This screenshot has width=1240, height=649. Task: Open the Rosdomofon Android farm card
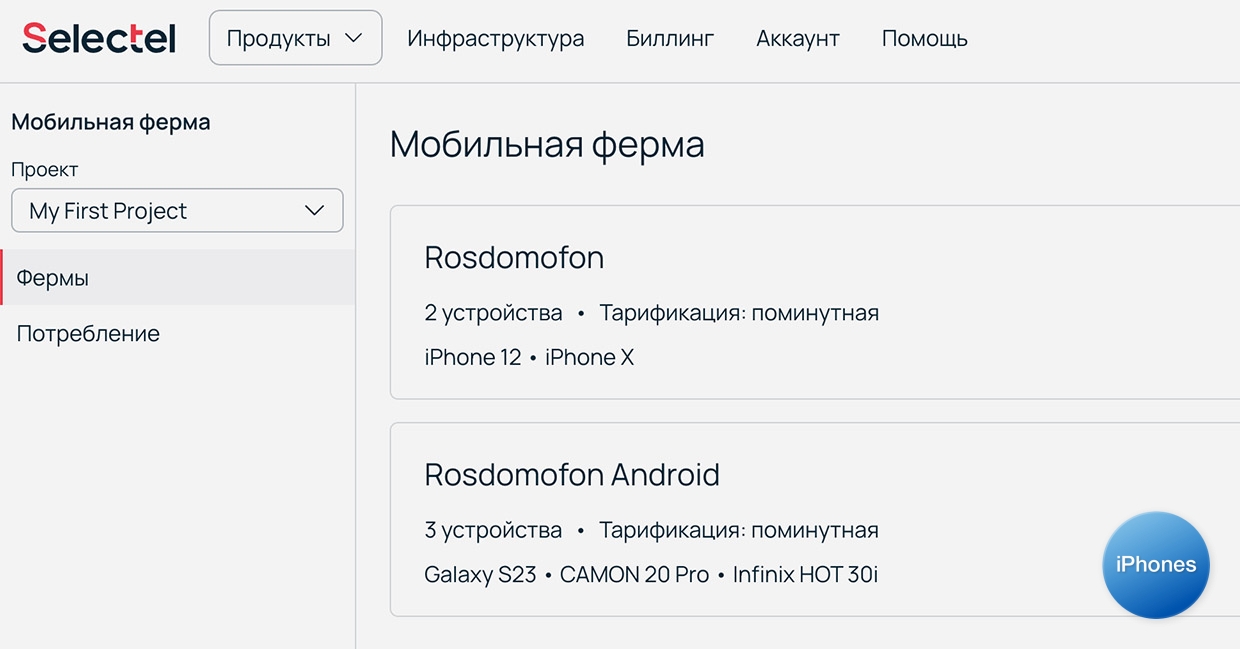pos(572,474)
